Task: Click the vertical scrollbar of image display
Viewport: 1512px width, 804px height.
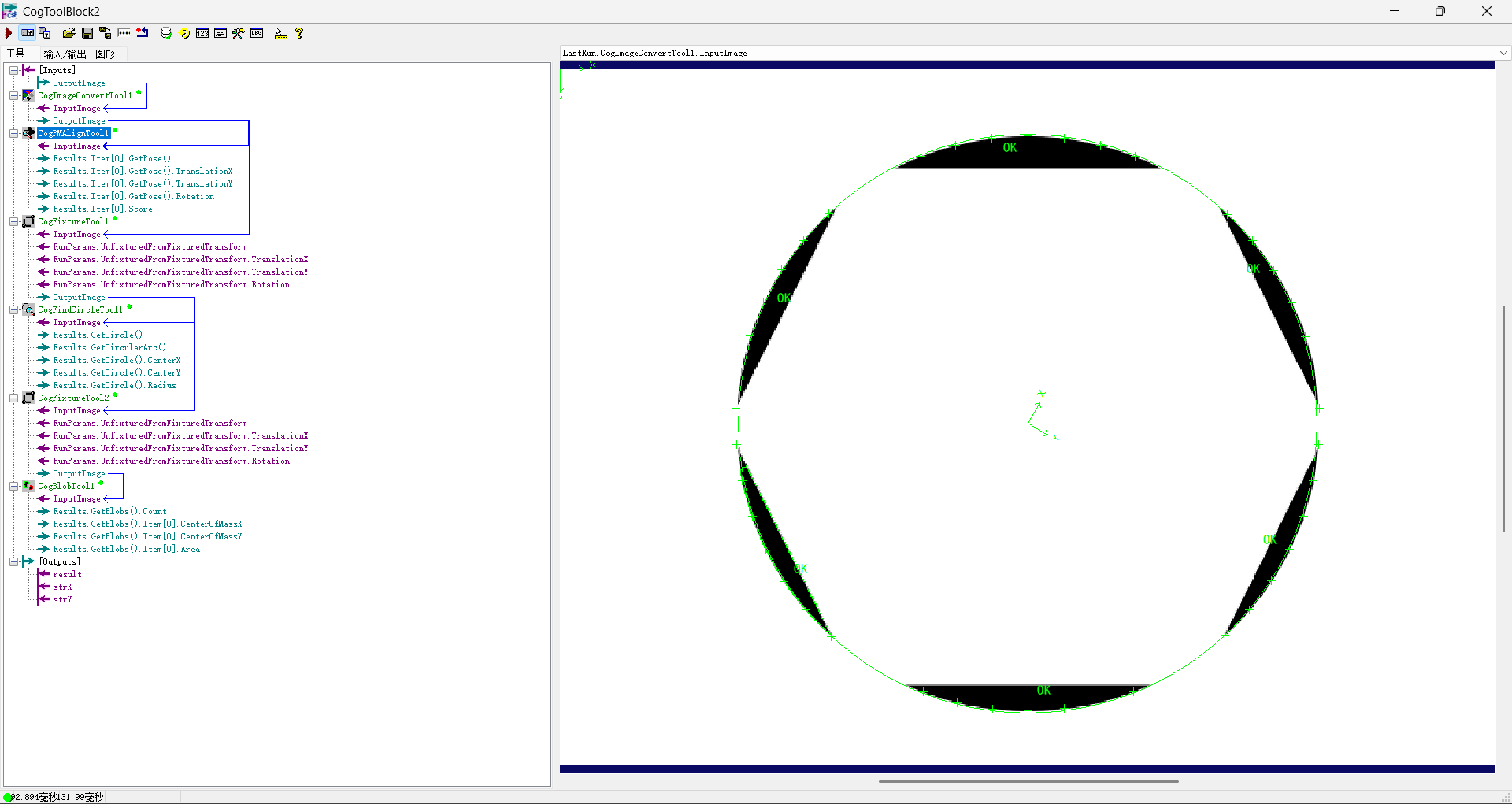Action: point(1503,419)
